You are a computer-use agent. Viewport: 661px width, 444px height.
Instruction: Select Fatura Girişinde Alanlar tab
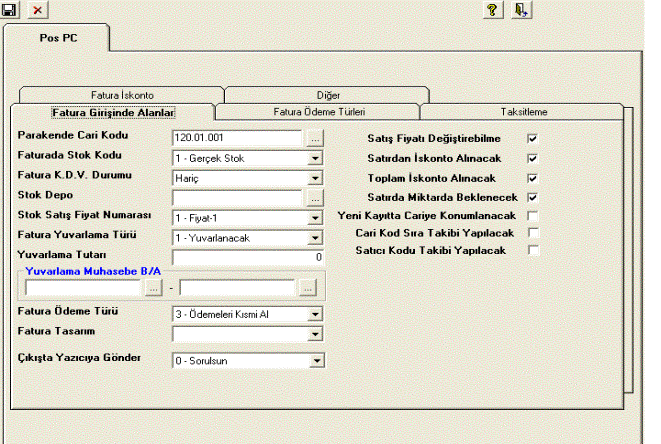click(113, 113)
